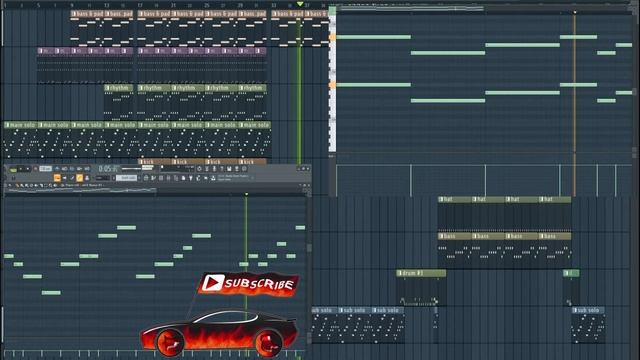The width and height of the screenshot is (640, 360).
Task: Click the play button in transport panel
Action: pos(21,169)
